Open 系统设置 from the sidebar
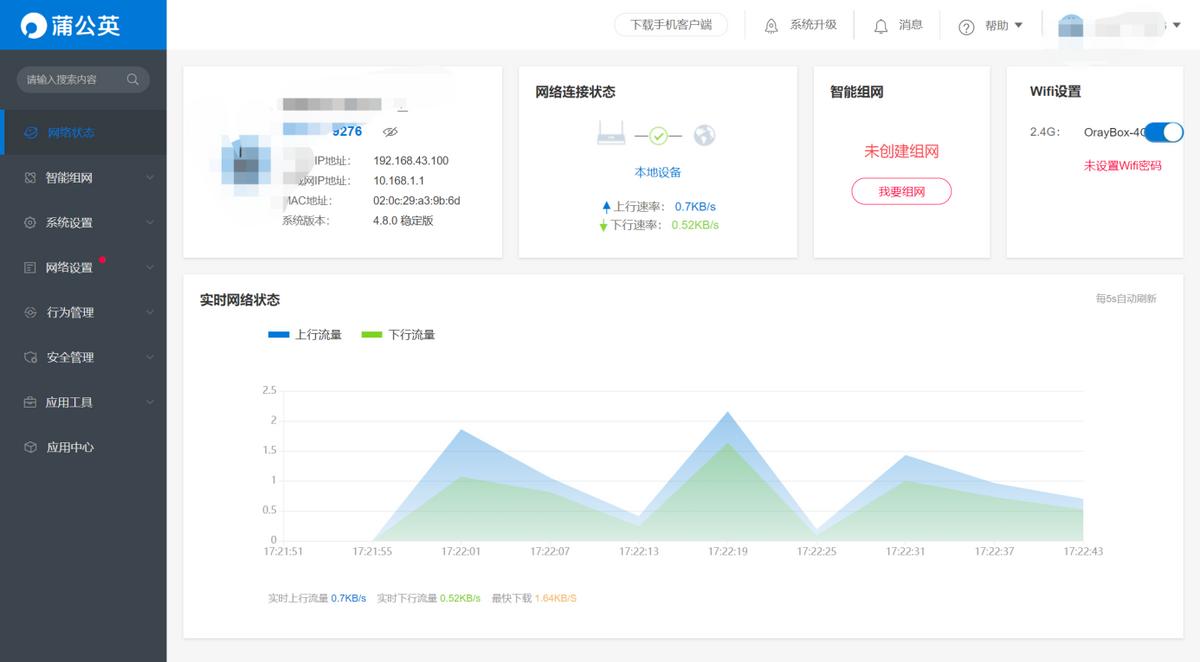This screenshot has height=662, width=1200. click(68, 222)
